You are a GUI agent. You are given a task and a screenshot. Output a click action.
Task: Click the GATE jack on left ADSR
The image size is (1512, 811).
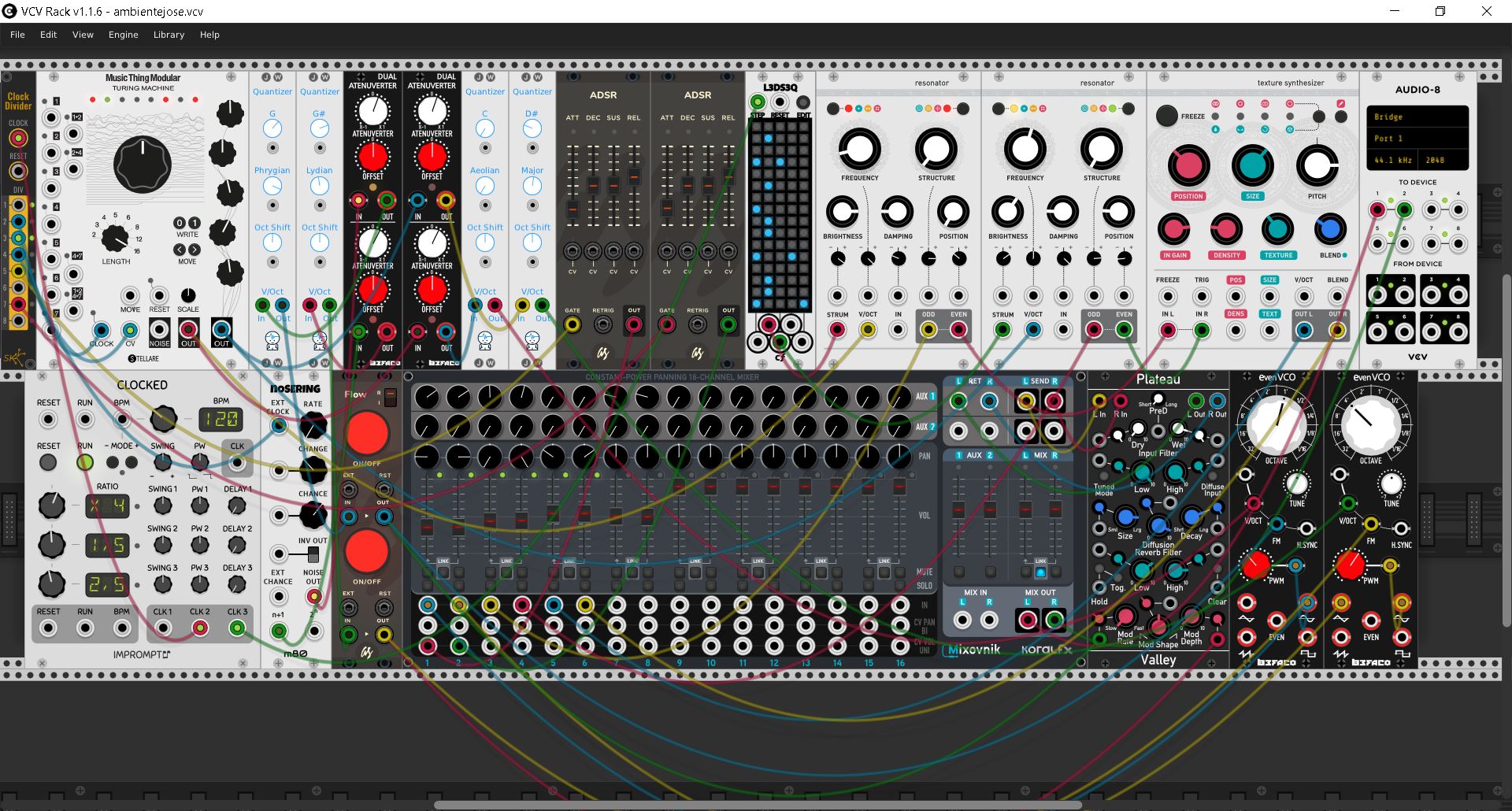pyautogui.click(x=573, y=324)
